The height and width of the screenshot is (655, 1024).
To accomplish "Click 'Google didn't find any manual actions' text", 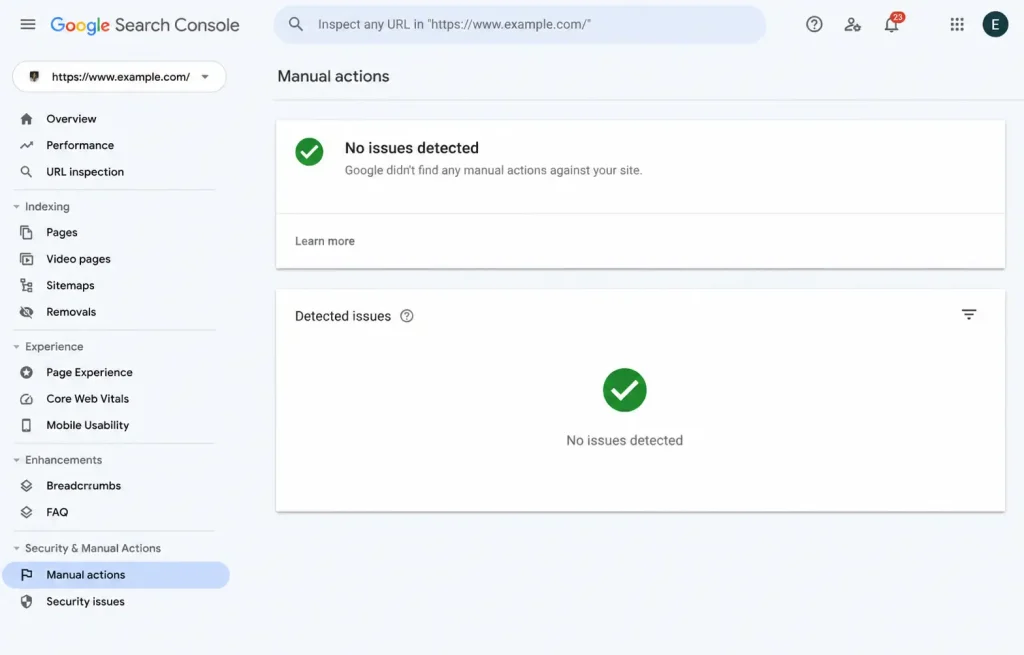I will coord(493,170).
